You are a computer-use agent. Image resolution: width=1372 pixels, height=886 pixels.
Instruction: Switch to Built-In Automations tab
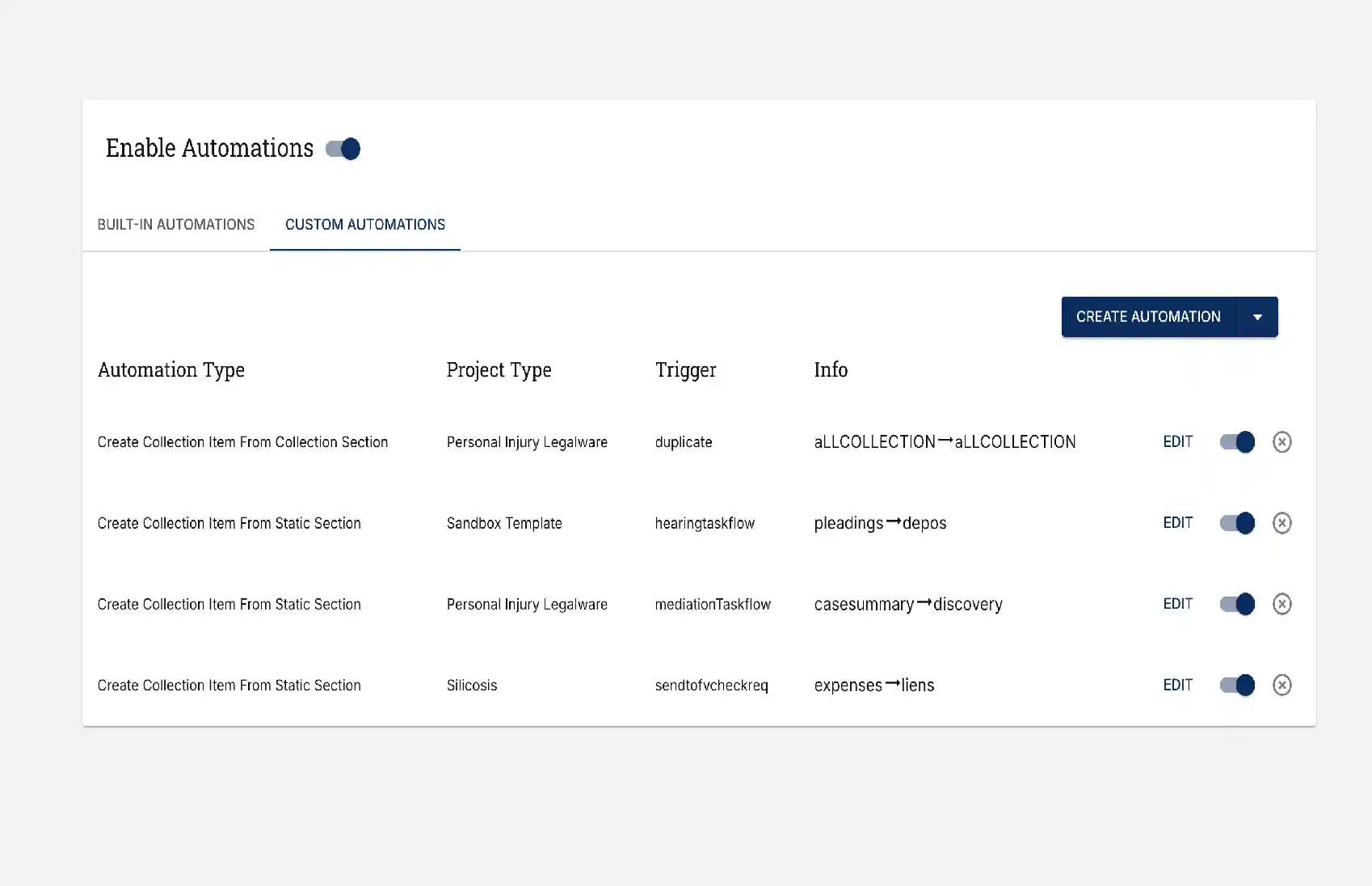pyautogui.click(x=176, y=225)
